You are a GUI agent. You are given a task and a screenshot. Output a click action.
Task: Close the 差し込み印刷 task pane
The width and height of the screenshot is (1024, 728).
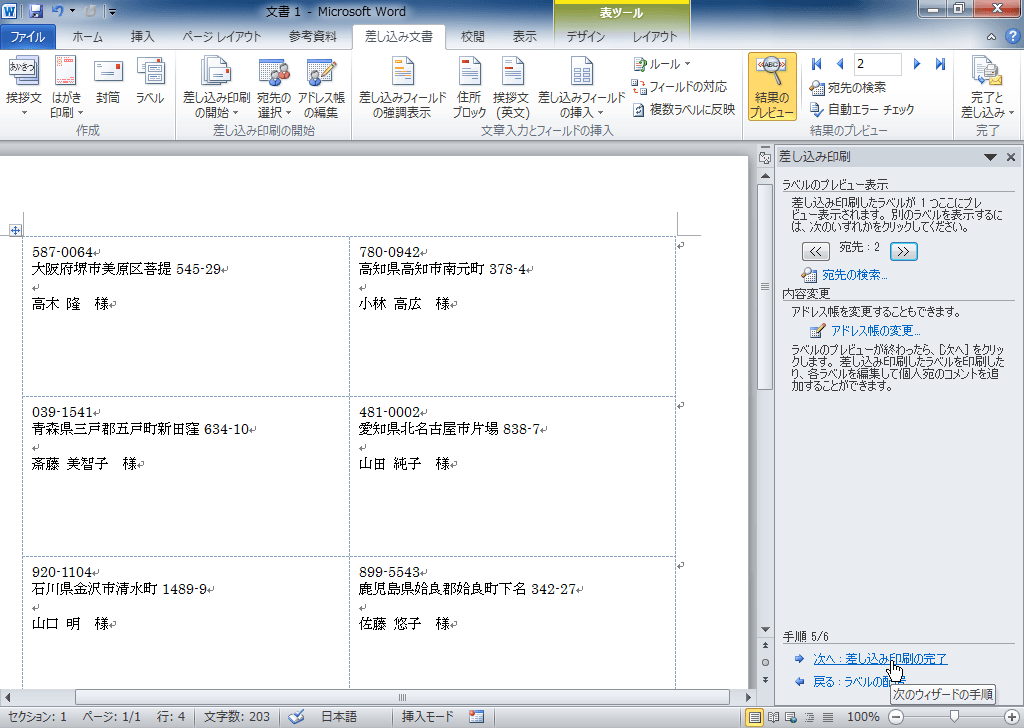pos(1011,157)
